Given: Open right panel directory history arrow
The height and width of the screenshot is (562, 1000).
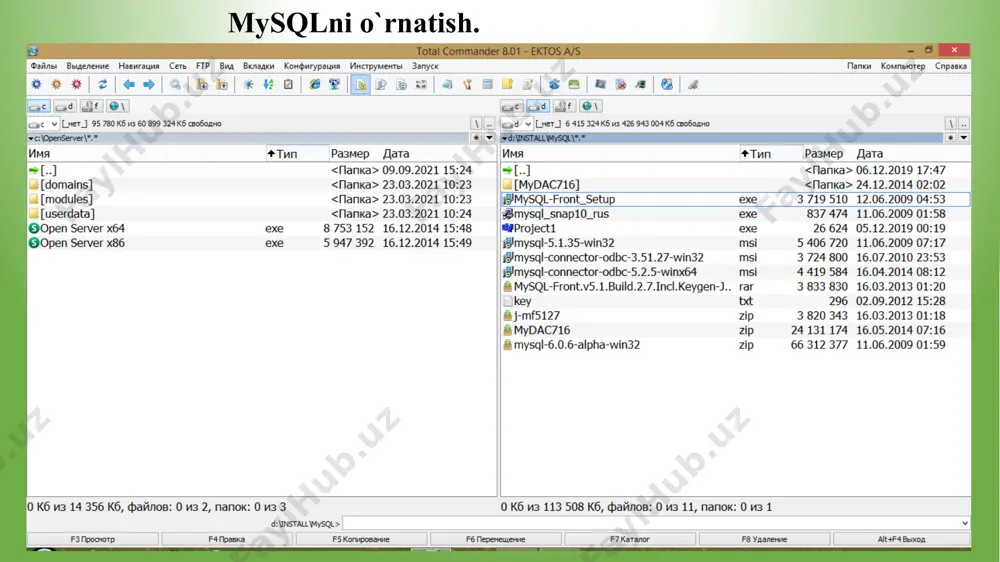Looking at the screenshot, I should (x=963, y=138).
